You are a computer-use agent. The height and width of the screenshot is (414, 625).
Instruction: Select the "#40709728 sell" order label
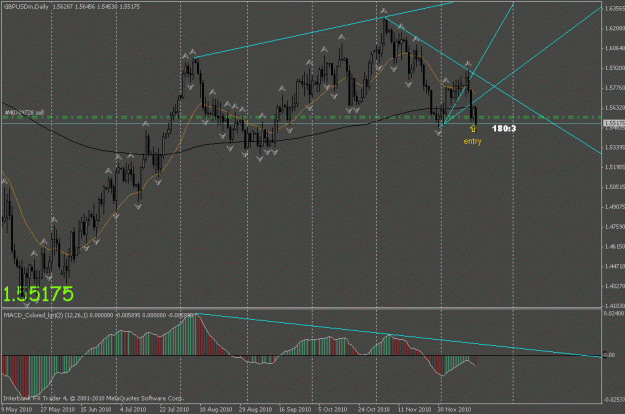tap(24, 113)
